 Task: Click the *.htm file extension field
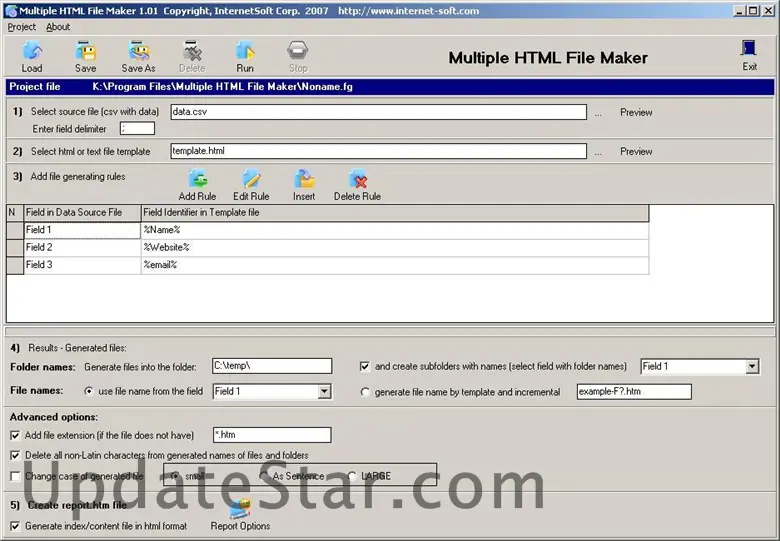point(272,435)
